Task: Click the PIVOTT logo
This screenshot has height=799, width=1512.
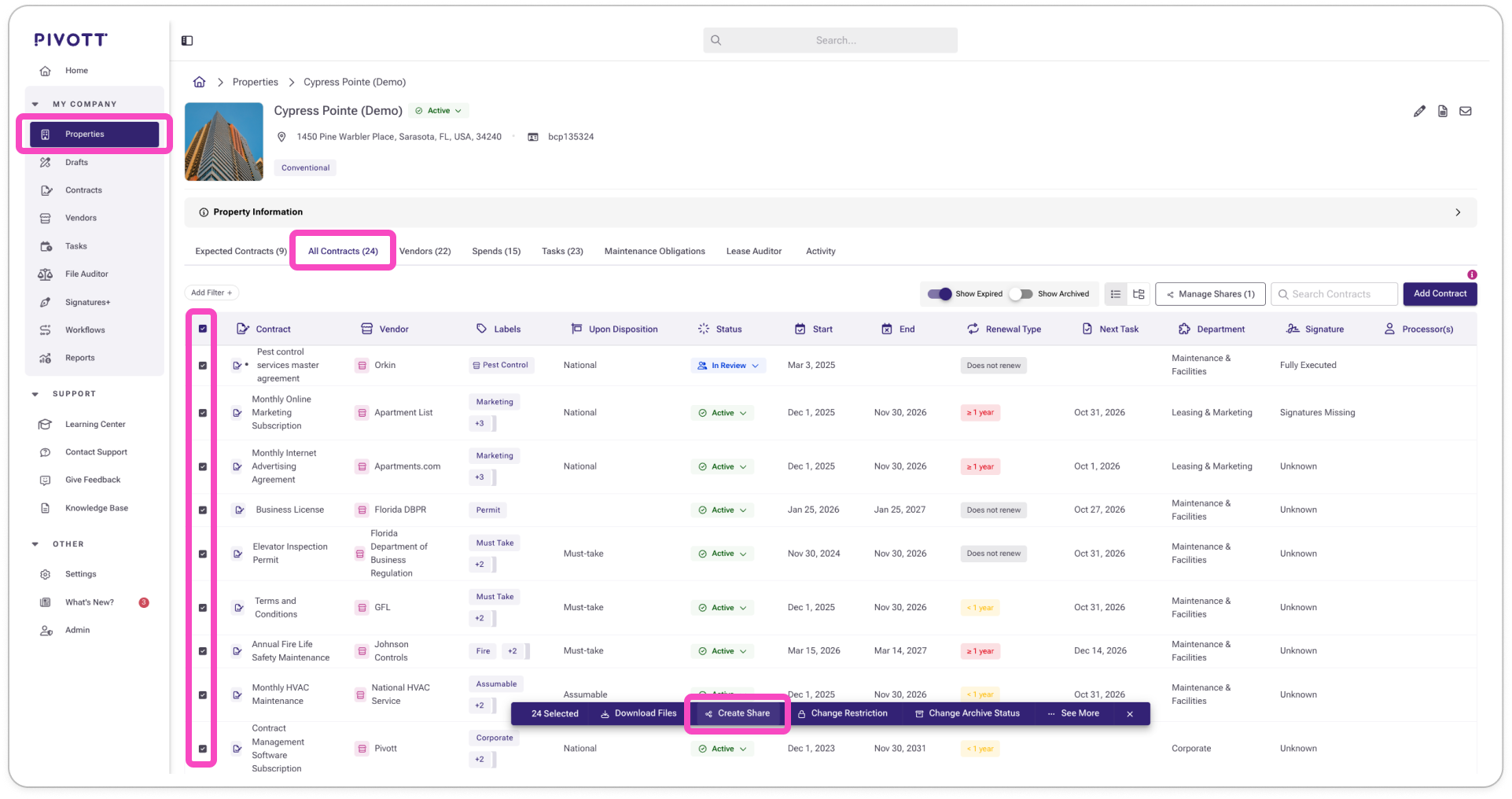Action: (71, 40)
